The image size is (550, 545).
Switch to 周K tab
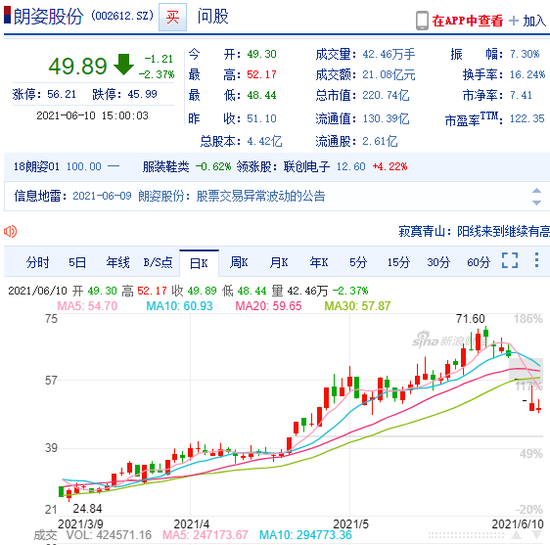click(x=239, y=262)
